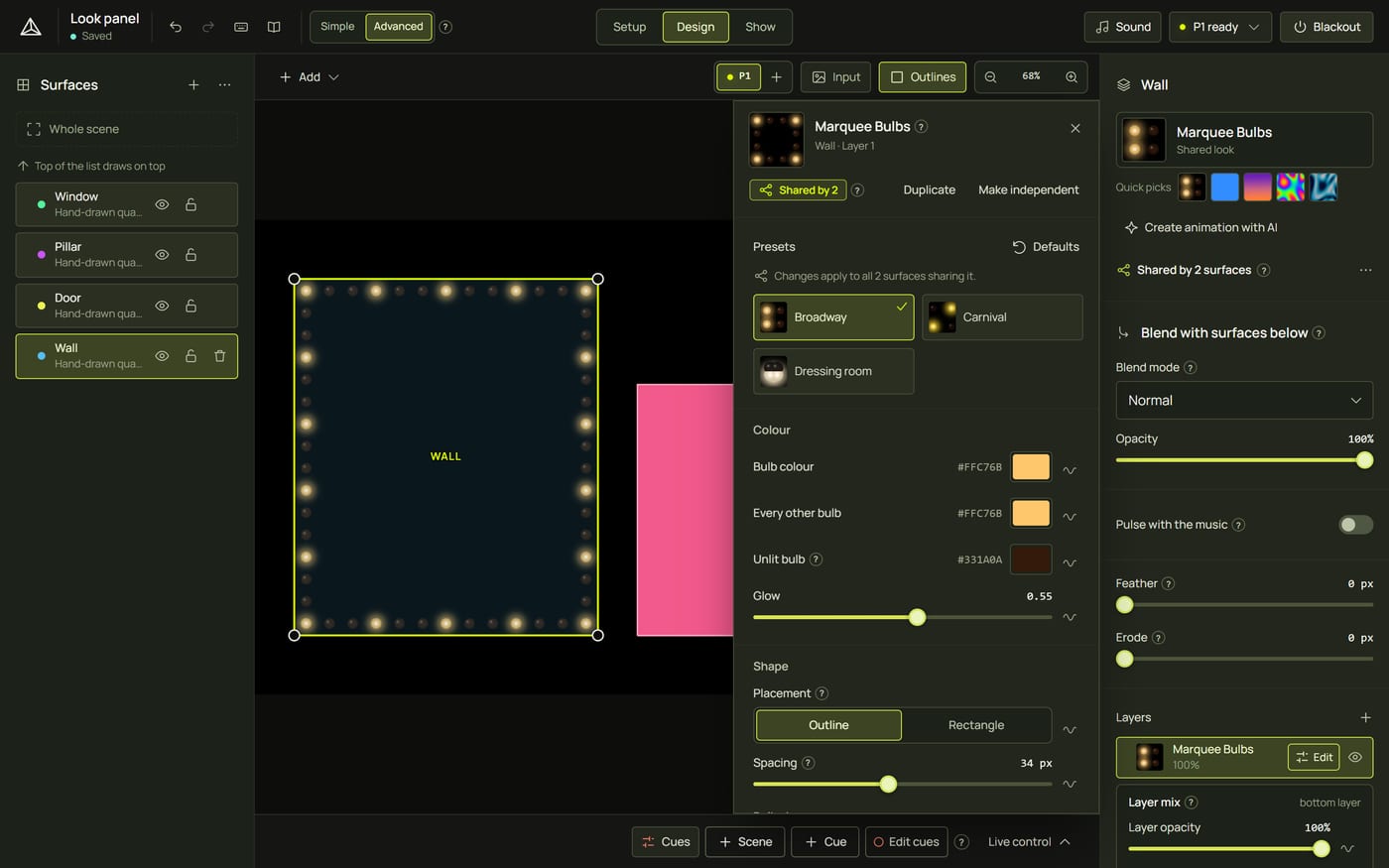Delete the Wall surface with trash icon
Image resolution: width=1389 pixels, height=868 pixels.
click(x=220, y=356)
